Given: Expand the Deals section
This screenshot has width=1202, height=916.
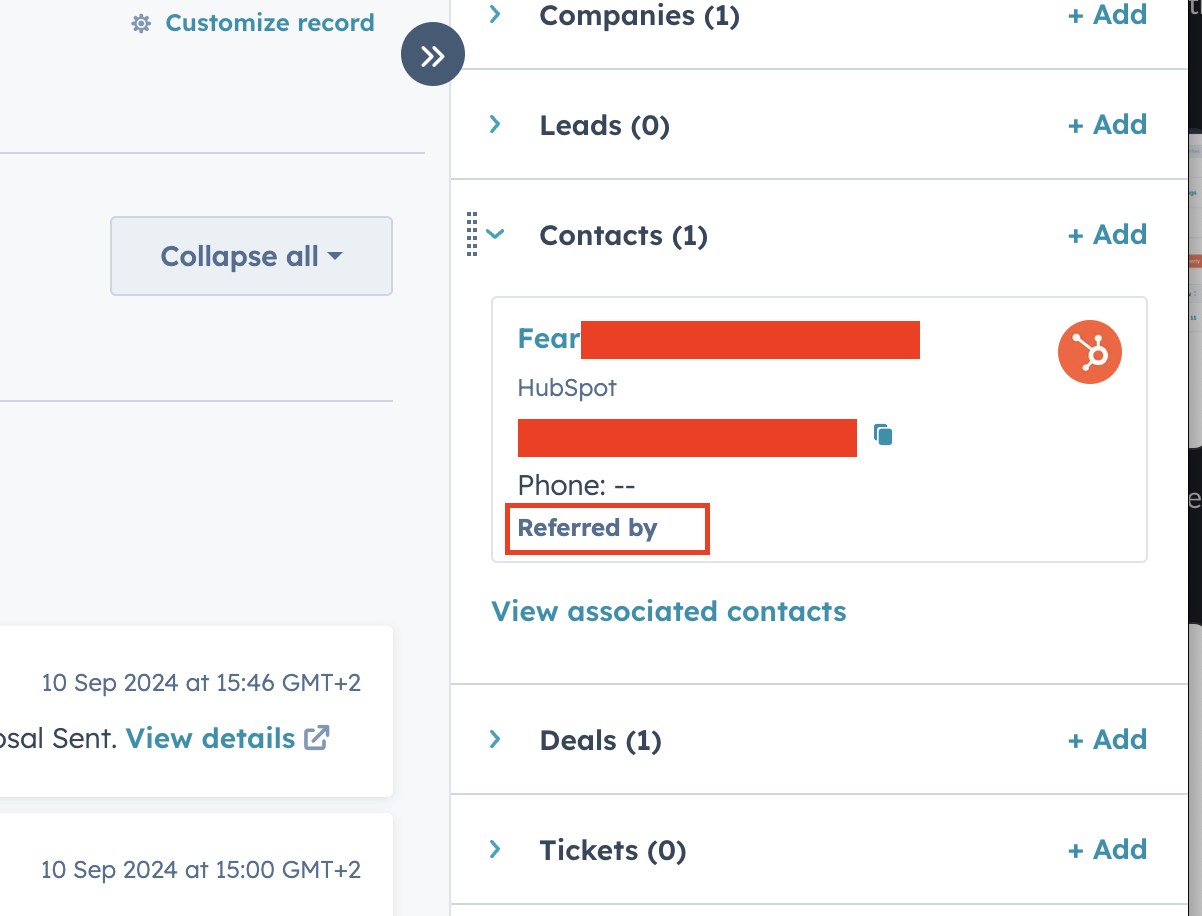Looking at the screenshot, I should pyautogui.click(x=493, y=740).
